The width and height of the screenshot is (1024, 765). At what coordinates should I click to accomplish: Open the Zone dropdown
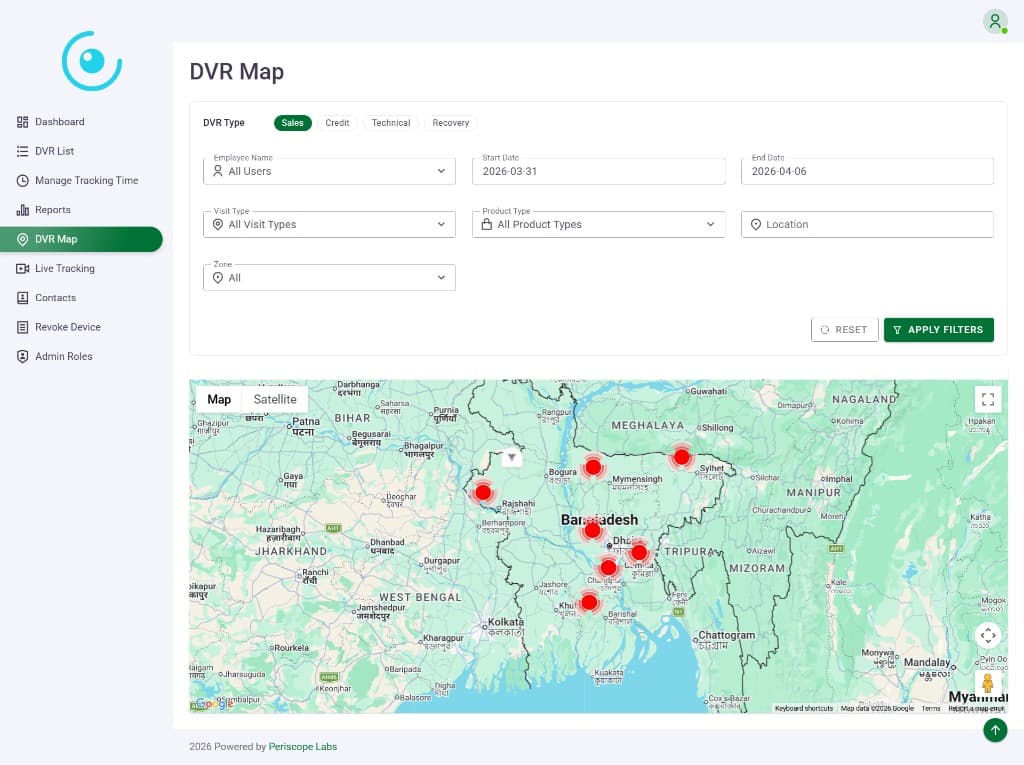[329, 277]
